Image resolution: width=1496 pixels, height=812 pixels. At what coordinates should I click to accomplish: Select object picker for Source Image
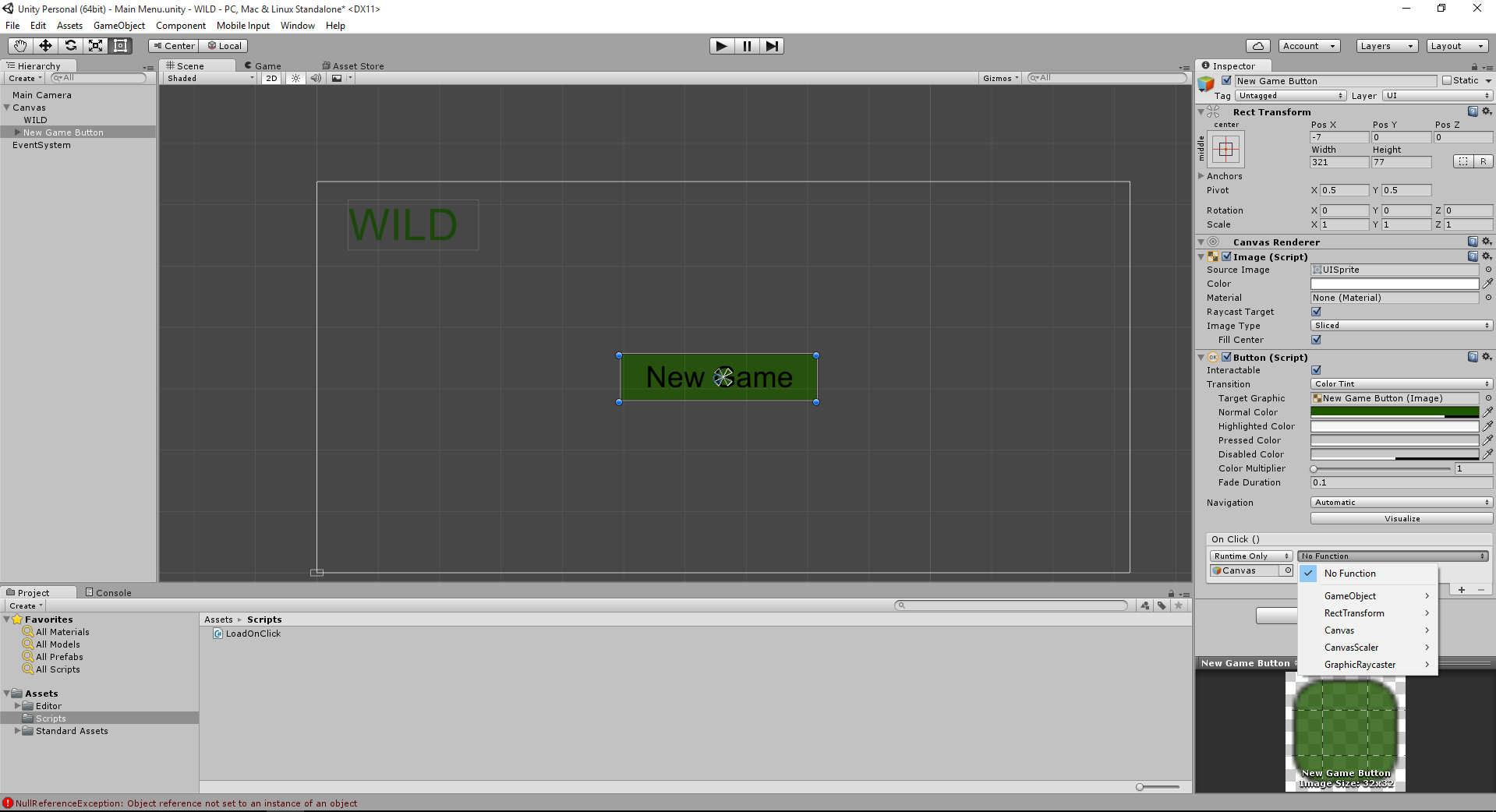click(x=1488, y=270)
